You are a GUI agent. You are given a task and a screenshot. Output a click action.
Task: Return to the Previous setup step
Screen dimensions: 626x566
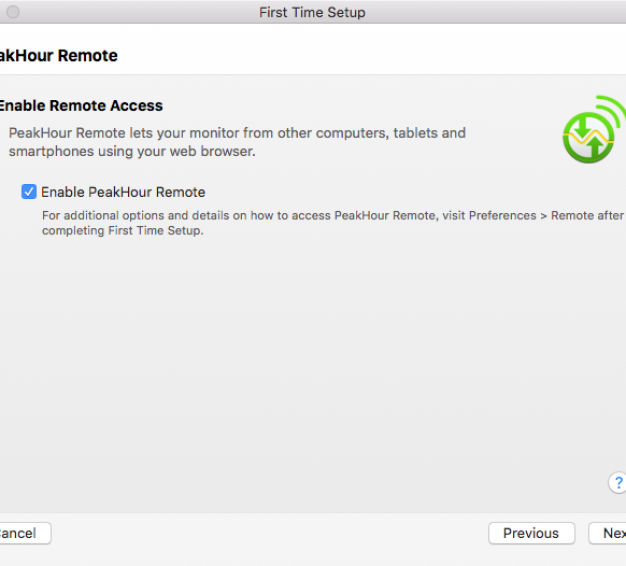coord(531,533)
